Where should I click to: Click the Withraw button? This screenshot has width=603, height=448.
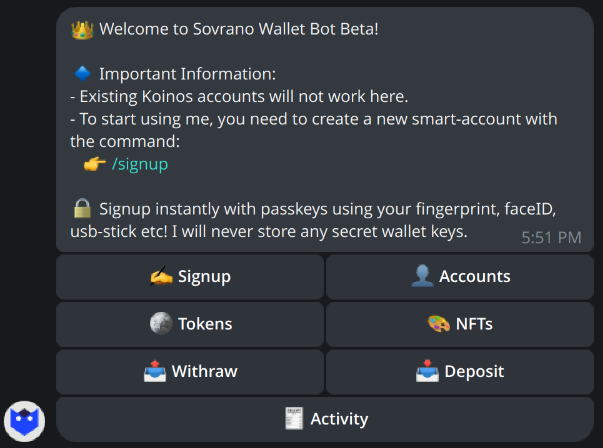tap(190, 372)
